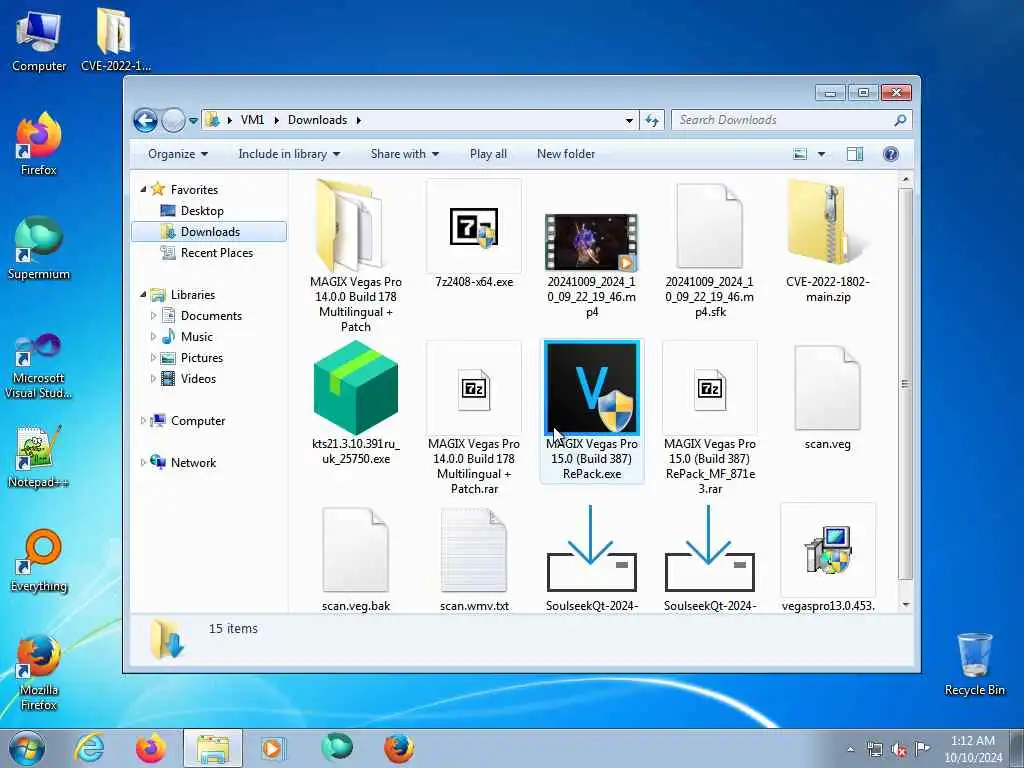Collapse the Favorites tree section
The width and height of the screenshot is (1024, 768).
[x=143, y=189]
